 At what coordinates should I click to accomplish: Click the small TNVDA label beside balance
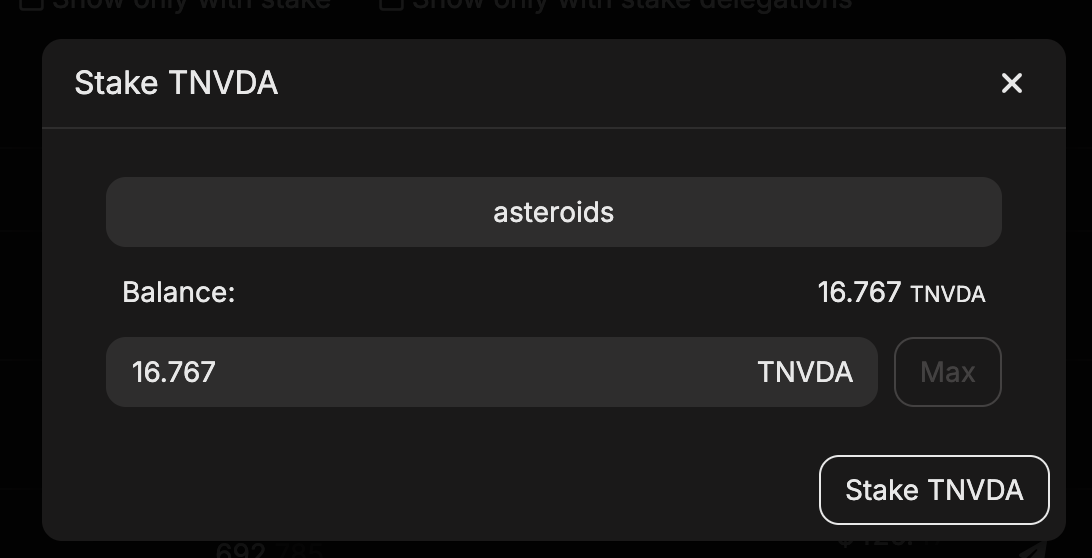click(947, 294)
